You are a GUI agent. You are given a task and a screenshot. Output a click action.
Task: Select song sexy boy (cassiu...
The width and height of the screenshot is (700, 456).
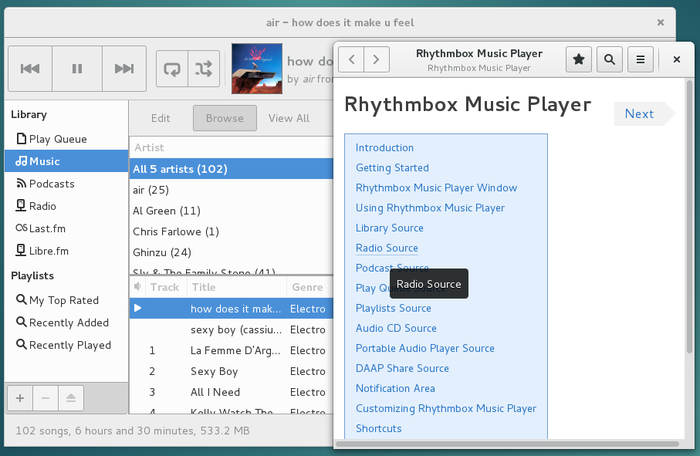(x=231, y=330)
